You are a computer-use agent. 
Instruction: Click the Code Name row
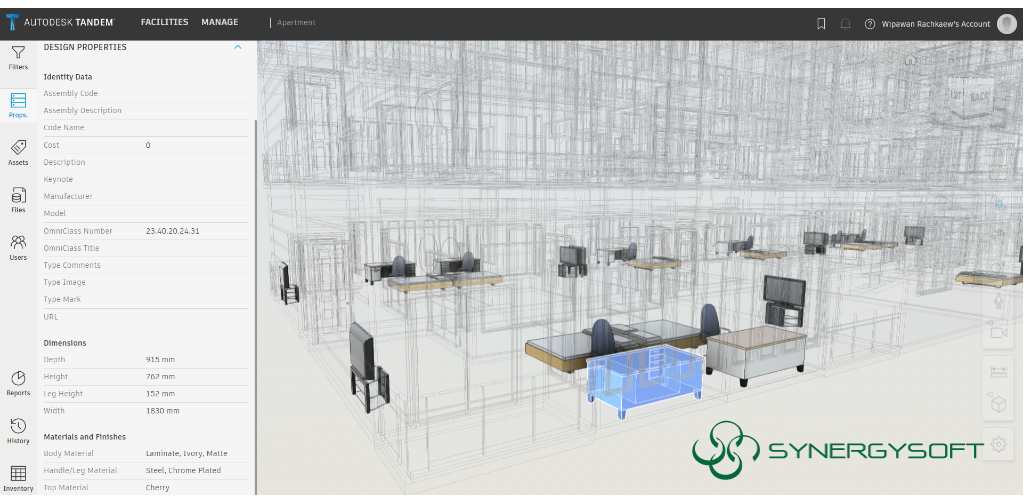pyautogui.click(x=146, y=127)
